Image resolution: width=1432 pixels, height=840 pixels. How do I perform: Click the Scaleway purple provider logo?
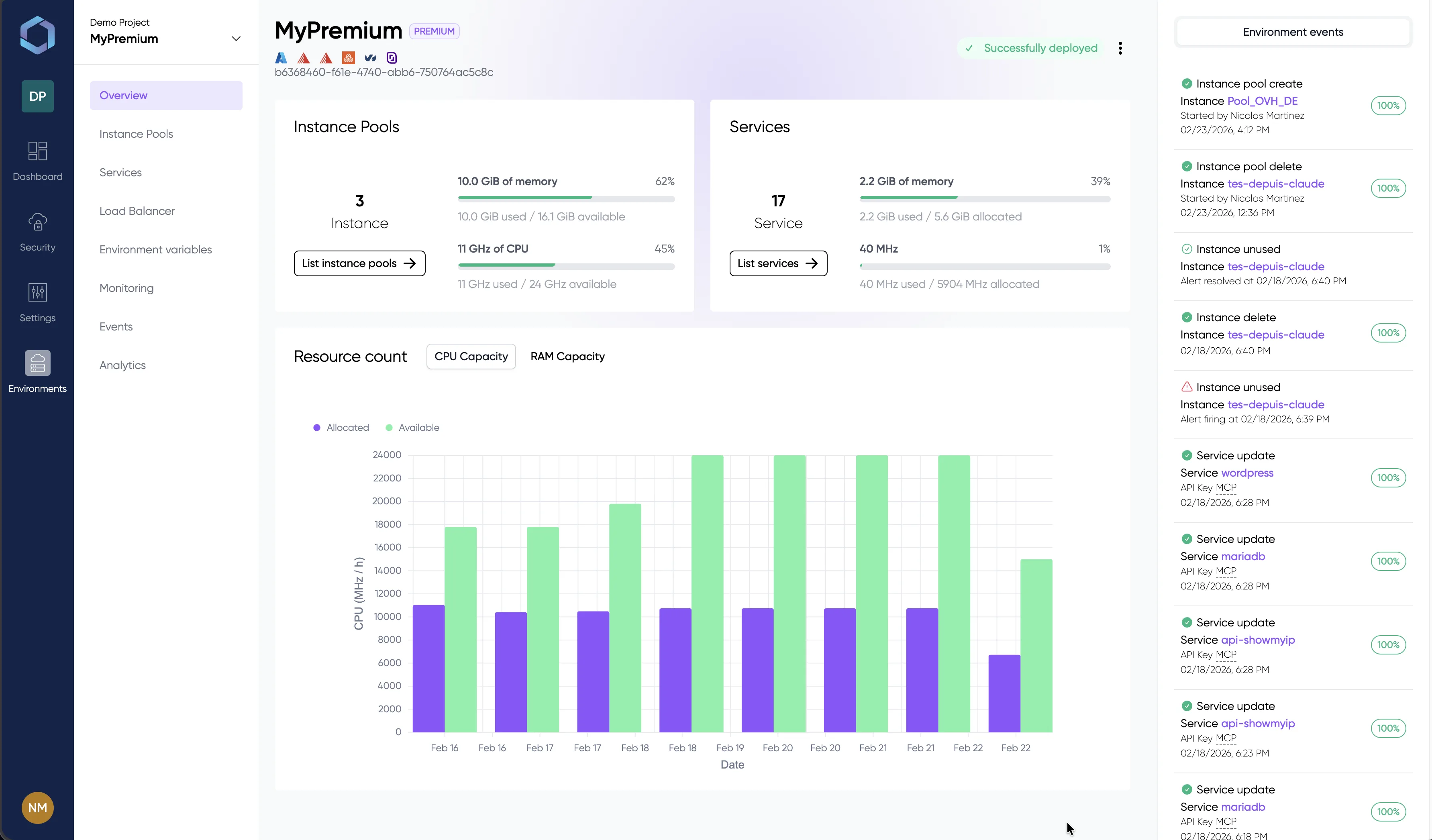click(x=392, y=58)
